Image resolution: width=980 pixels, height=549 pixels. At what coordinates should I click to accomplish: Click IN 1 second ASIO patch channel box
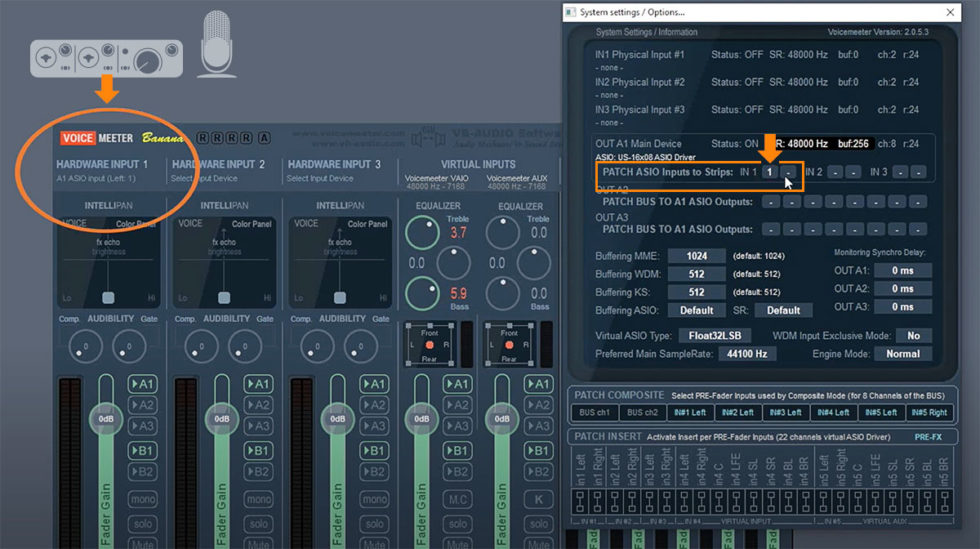(789, 172)
